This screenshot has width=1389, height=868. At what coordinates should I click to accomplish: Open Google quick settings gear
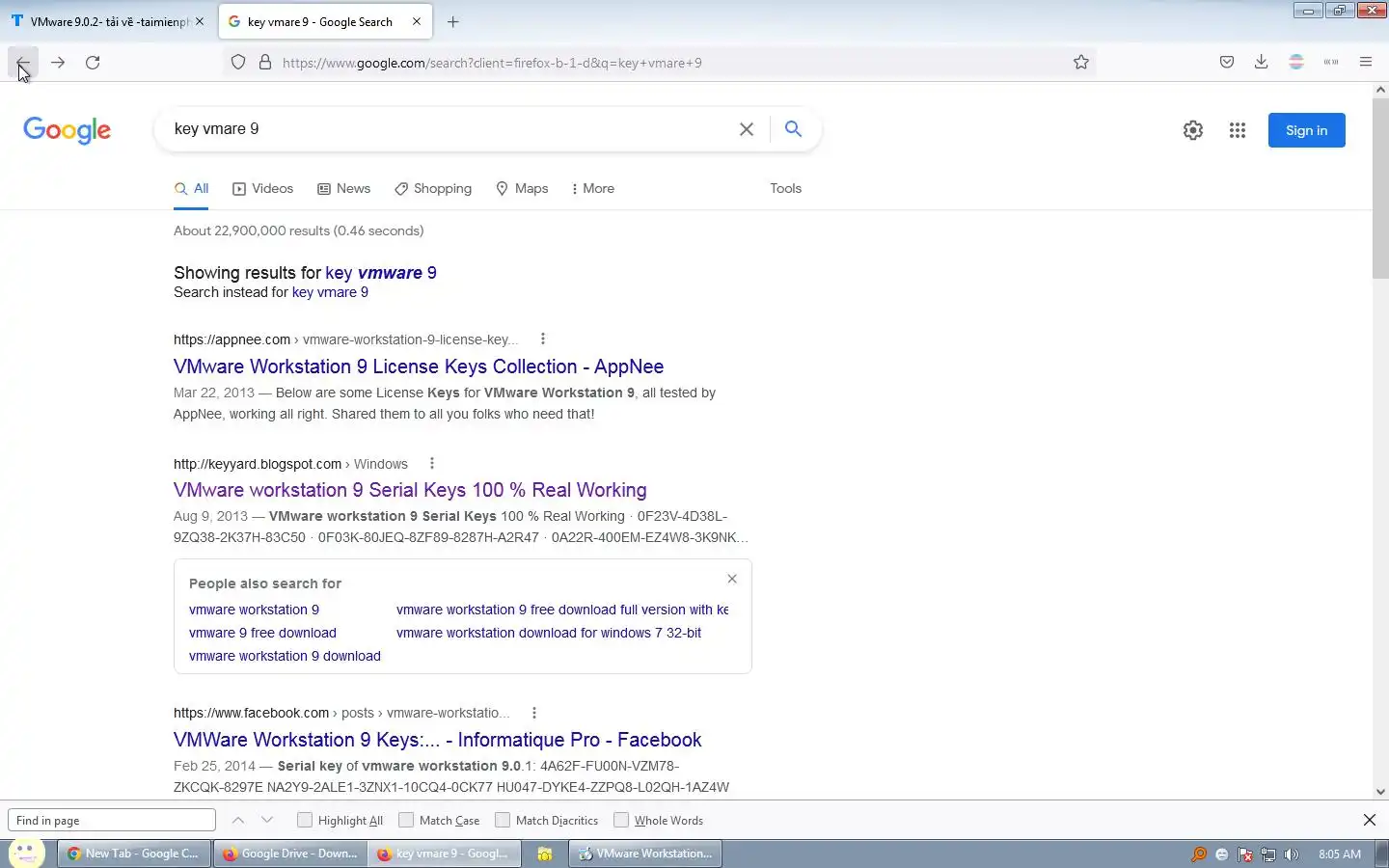1193,130
